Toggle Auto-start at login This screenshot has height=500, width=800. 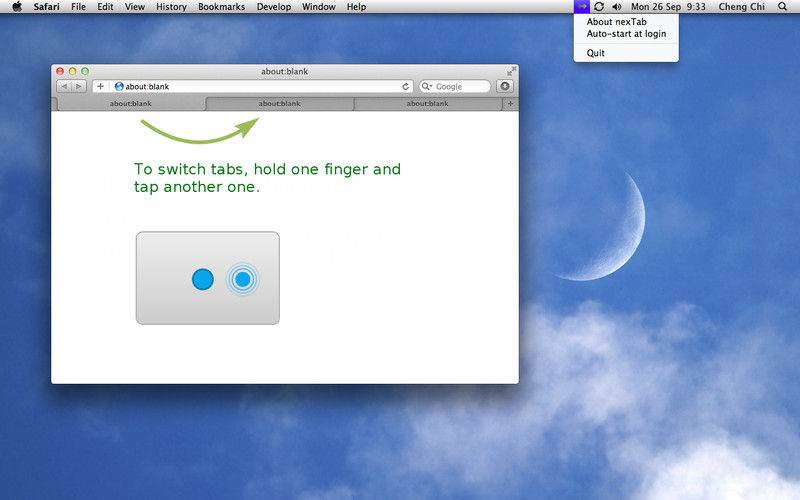[626, 34]
